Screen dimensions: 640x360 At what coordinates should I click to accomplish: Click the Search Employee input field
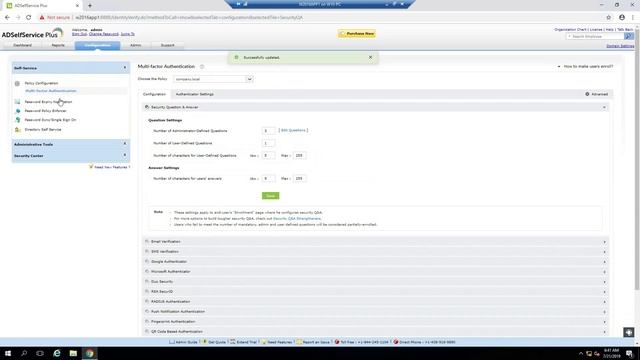(595, 36)
